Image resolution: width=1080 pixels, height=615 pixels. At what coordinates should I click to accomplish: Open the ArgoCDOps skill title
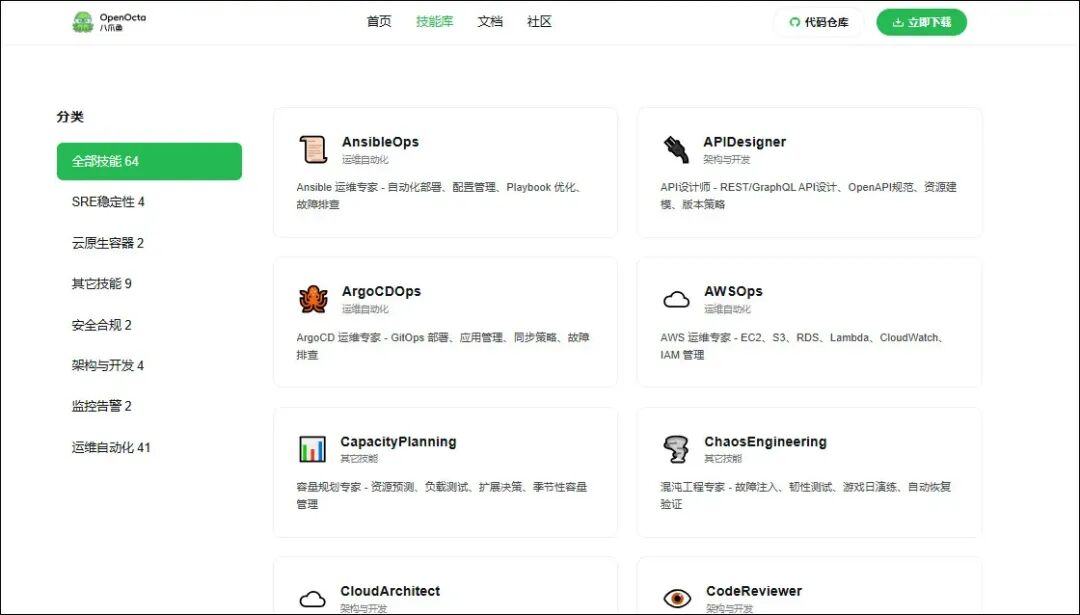[382, 291]
